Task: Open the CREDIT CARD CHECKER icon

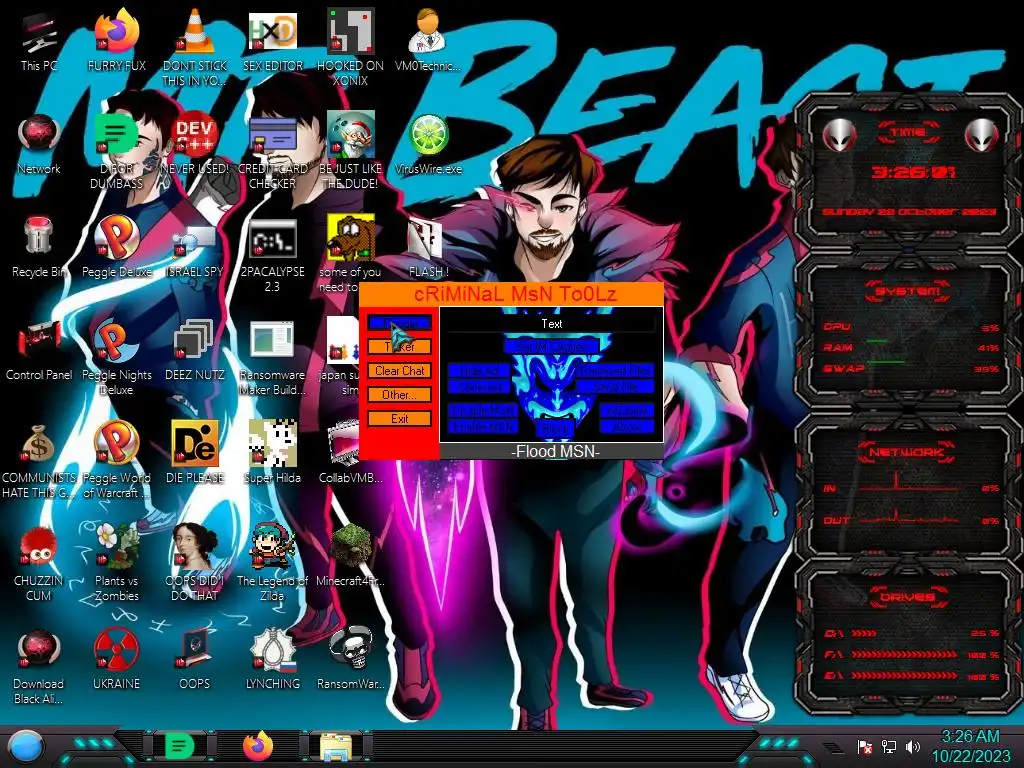Action: (272, 152)
